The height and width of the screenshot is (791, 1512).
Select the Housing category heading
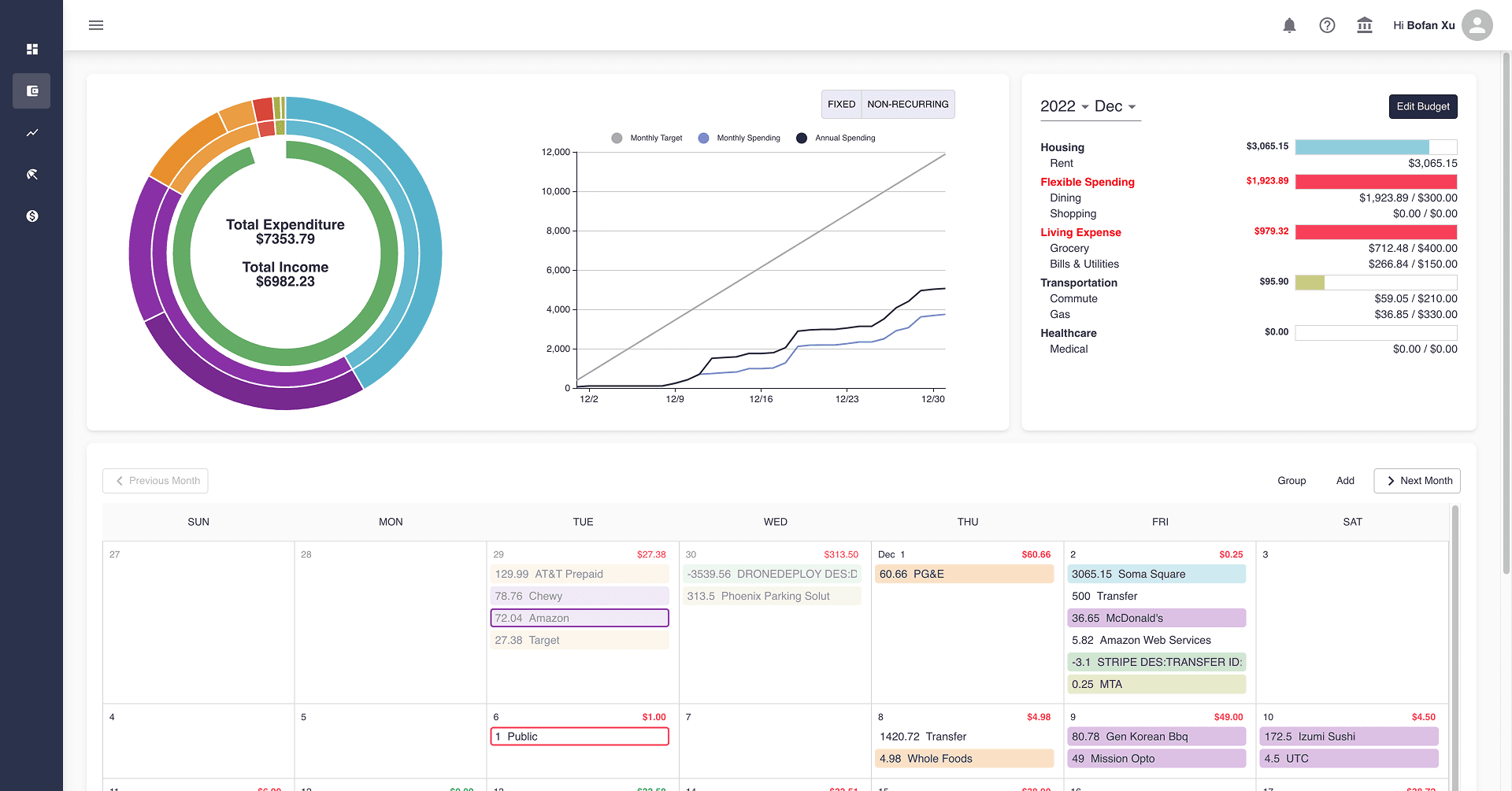[1062, 147]
